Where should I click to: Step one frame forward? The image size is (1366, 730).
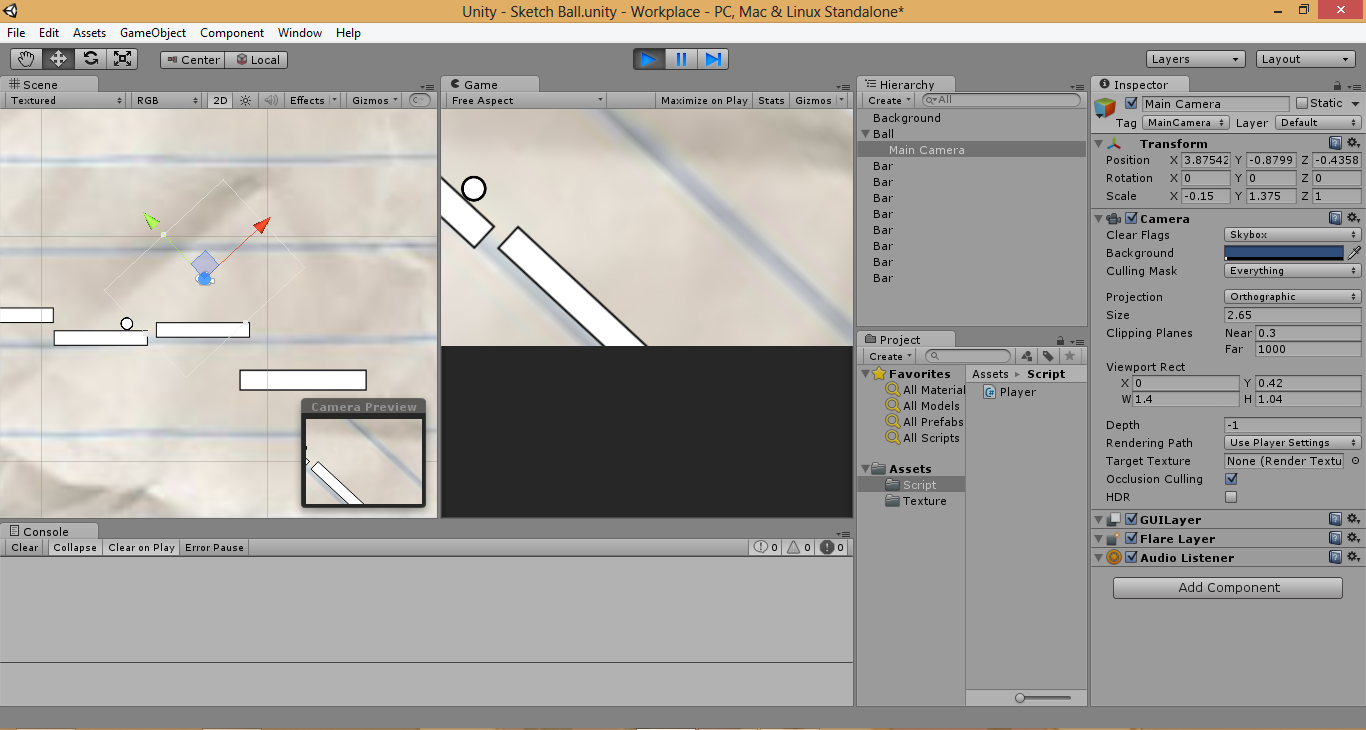[713, 59]
